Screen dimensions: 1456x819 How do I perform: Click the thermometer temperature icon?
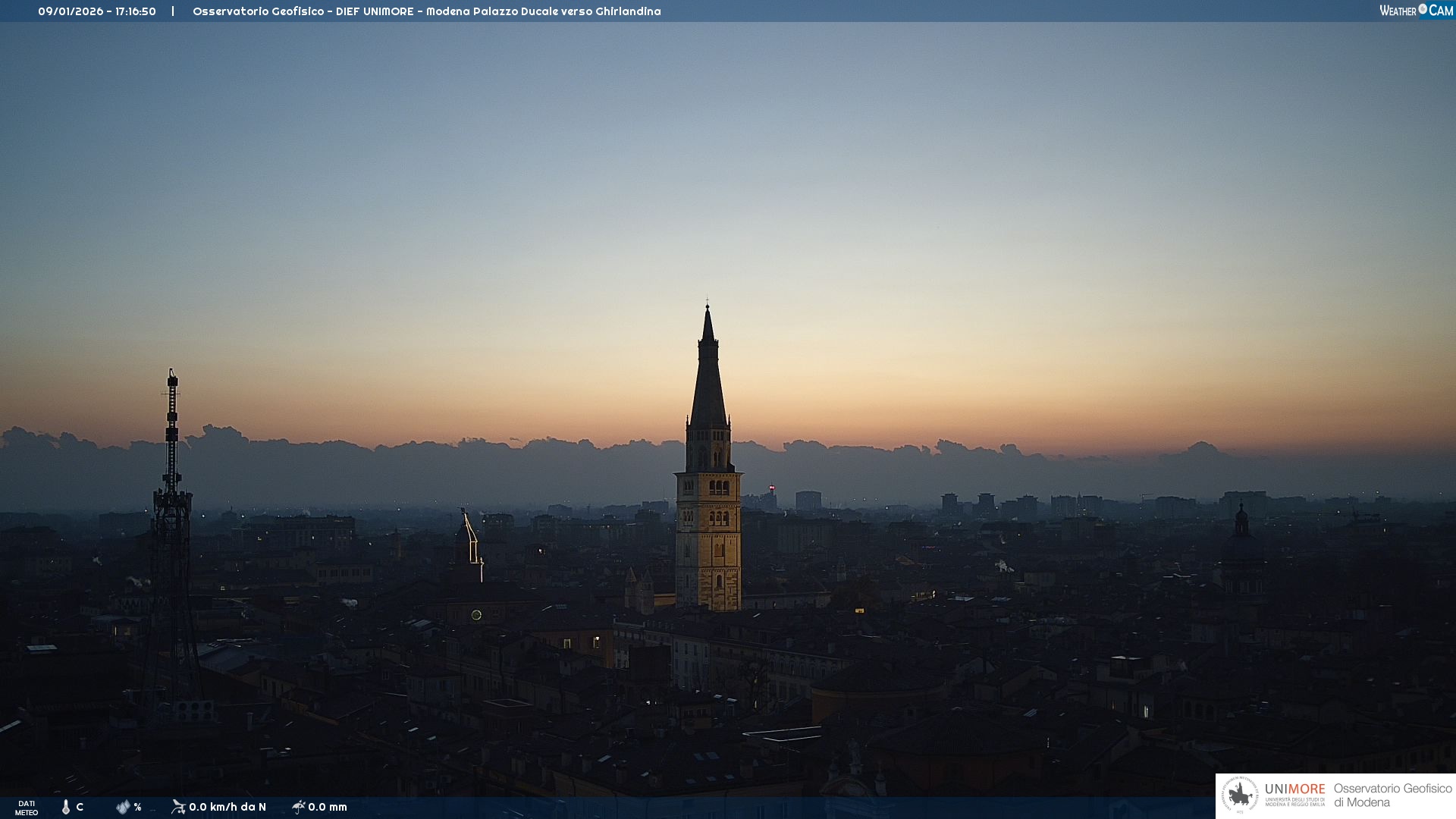pyautogui.click(x=66, y=807)
